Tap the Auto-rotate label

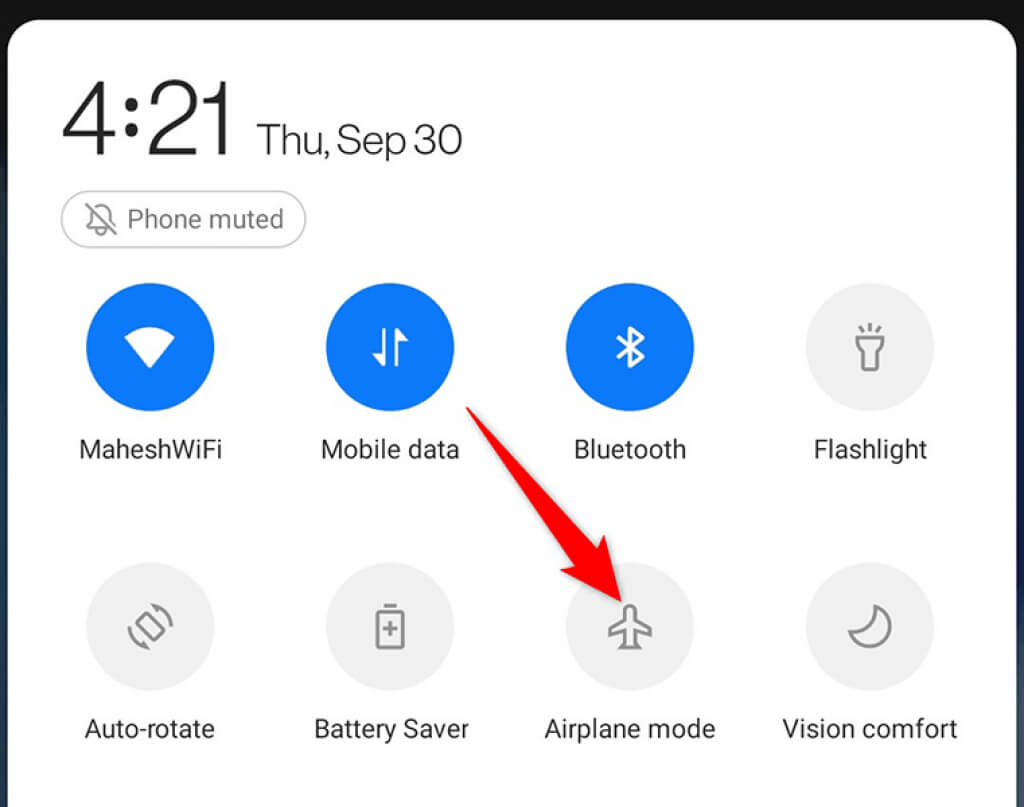pos(150,729)
